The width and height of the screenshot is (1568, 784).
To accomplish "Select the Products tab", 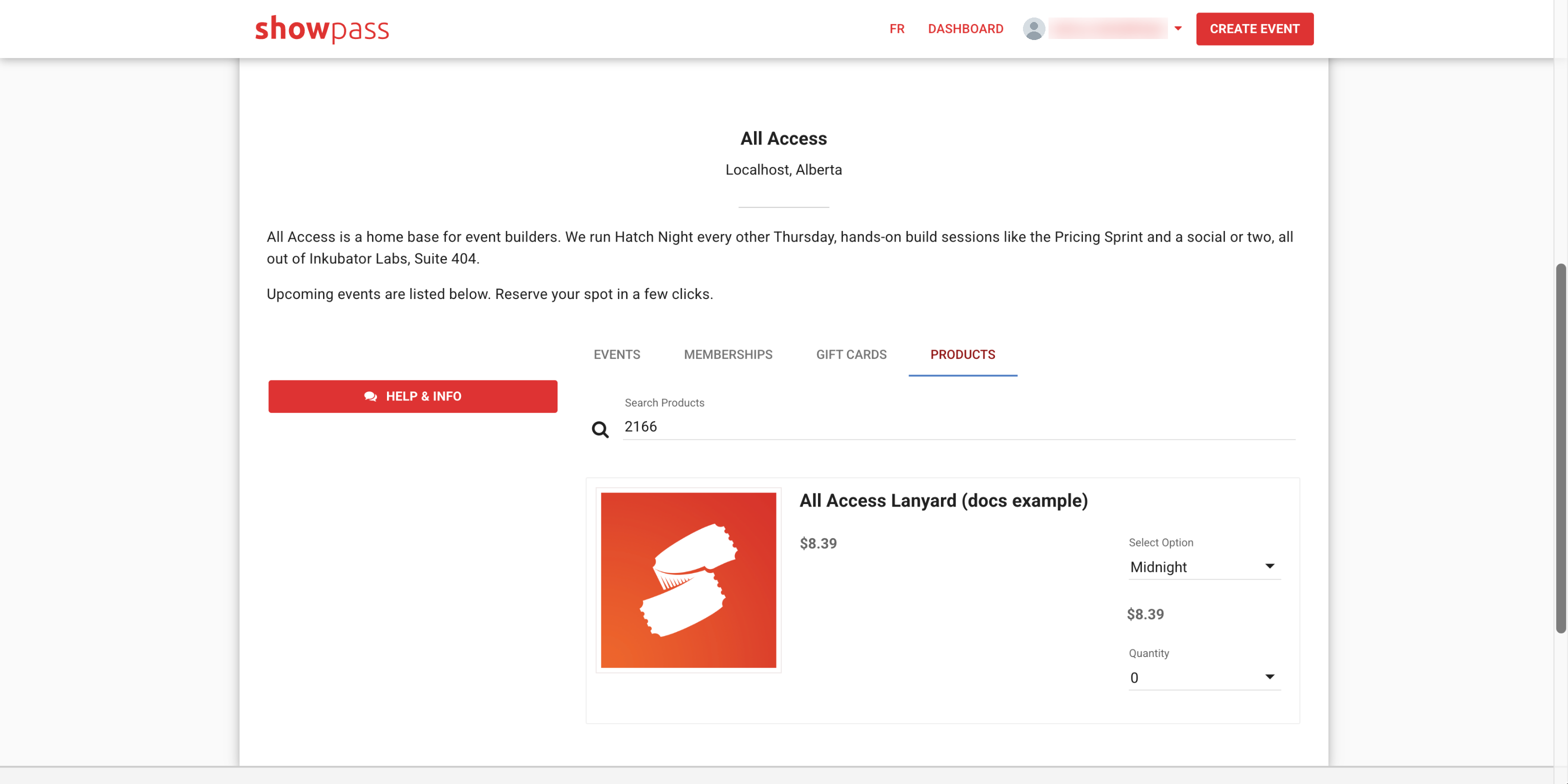I will click(962, 354).
